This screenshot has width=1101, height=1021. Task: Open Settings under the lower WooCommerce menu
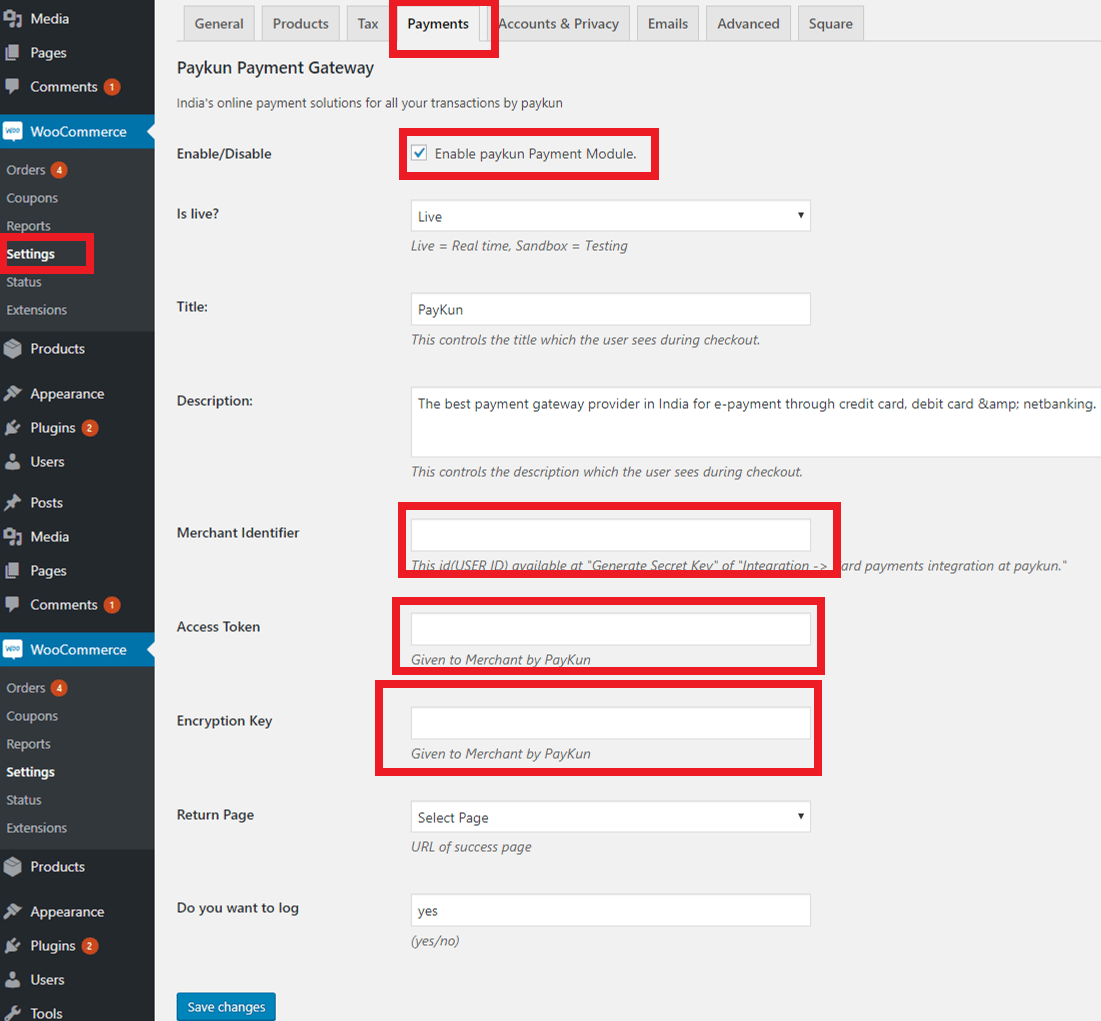coord(31,772)
